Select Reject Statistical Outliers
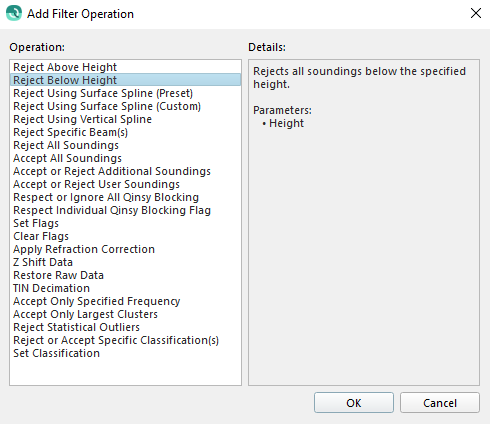The image size is (490, 424). (125, 327)
